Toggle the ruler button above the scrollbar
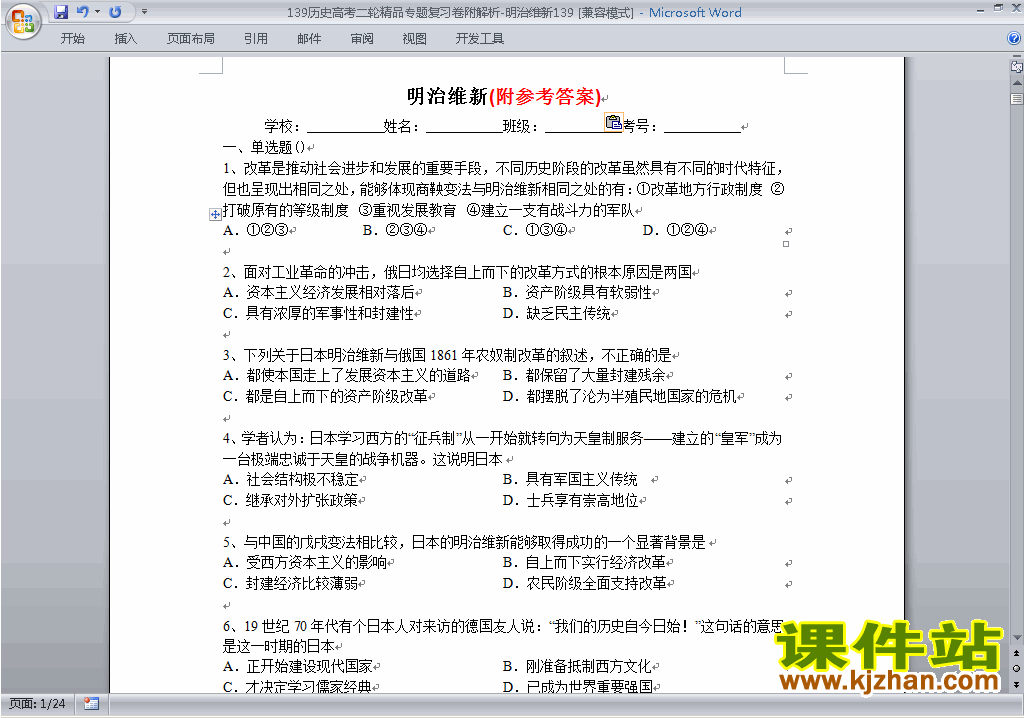The width and height of the screenshot is (1024, 718). 1017,67
